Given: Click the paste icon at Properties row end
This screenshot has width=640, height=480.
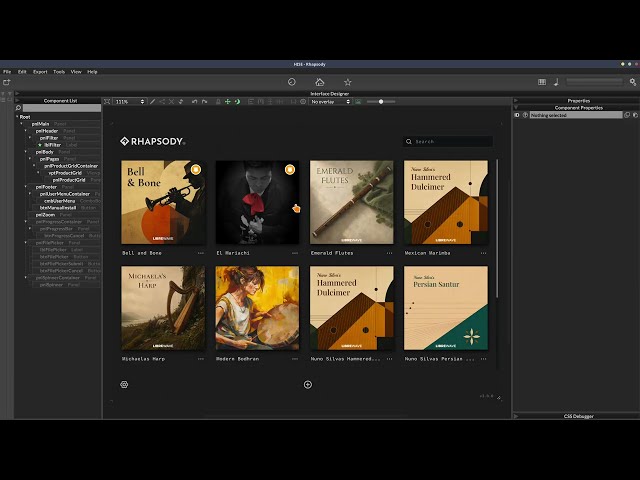Looking at the screenshot, I should 635,115.
